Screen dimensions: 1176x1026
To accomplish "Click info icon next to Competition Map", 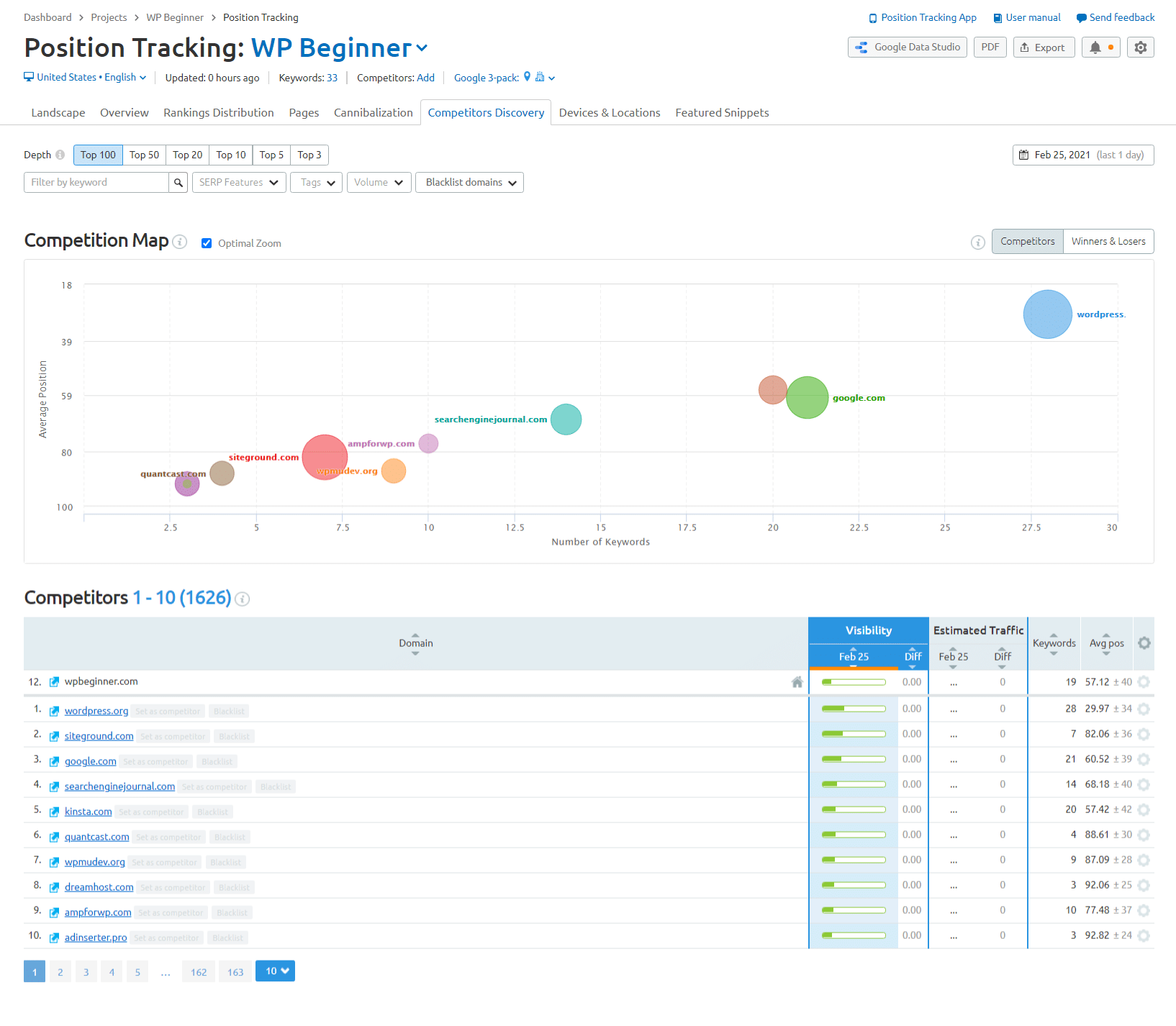I will pyautogui.click(x=180, y=242).
